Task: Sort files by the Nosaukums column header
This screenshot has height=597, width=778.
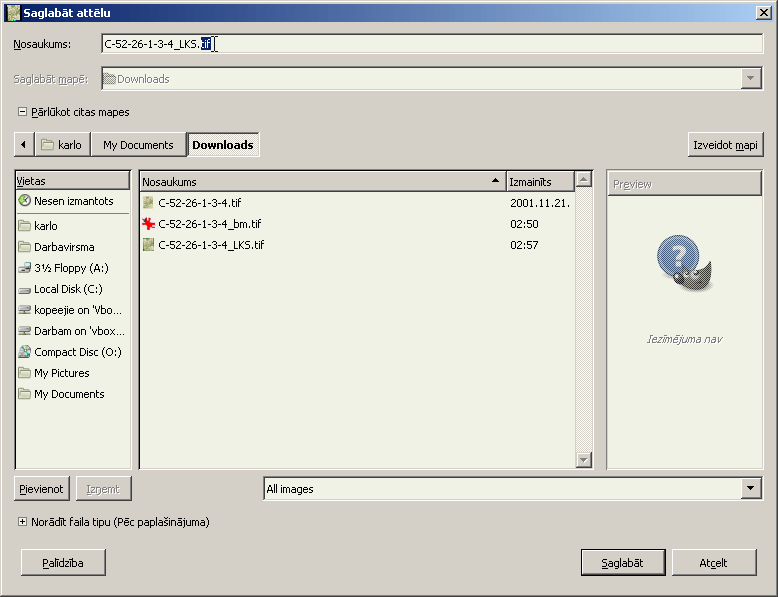Action: click(323, 182)
